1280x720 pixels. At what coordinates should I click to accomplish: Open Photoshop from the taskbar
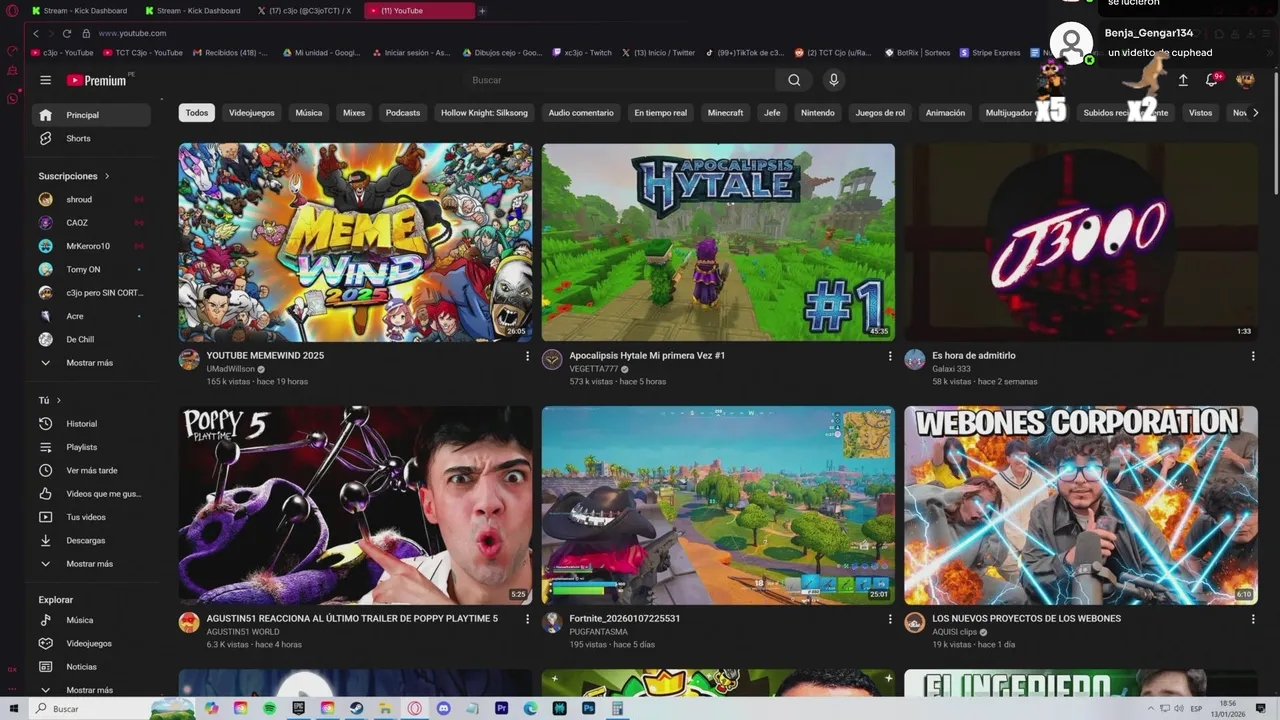pyautogui.click(x=589, y=708)
